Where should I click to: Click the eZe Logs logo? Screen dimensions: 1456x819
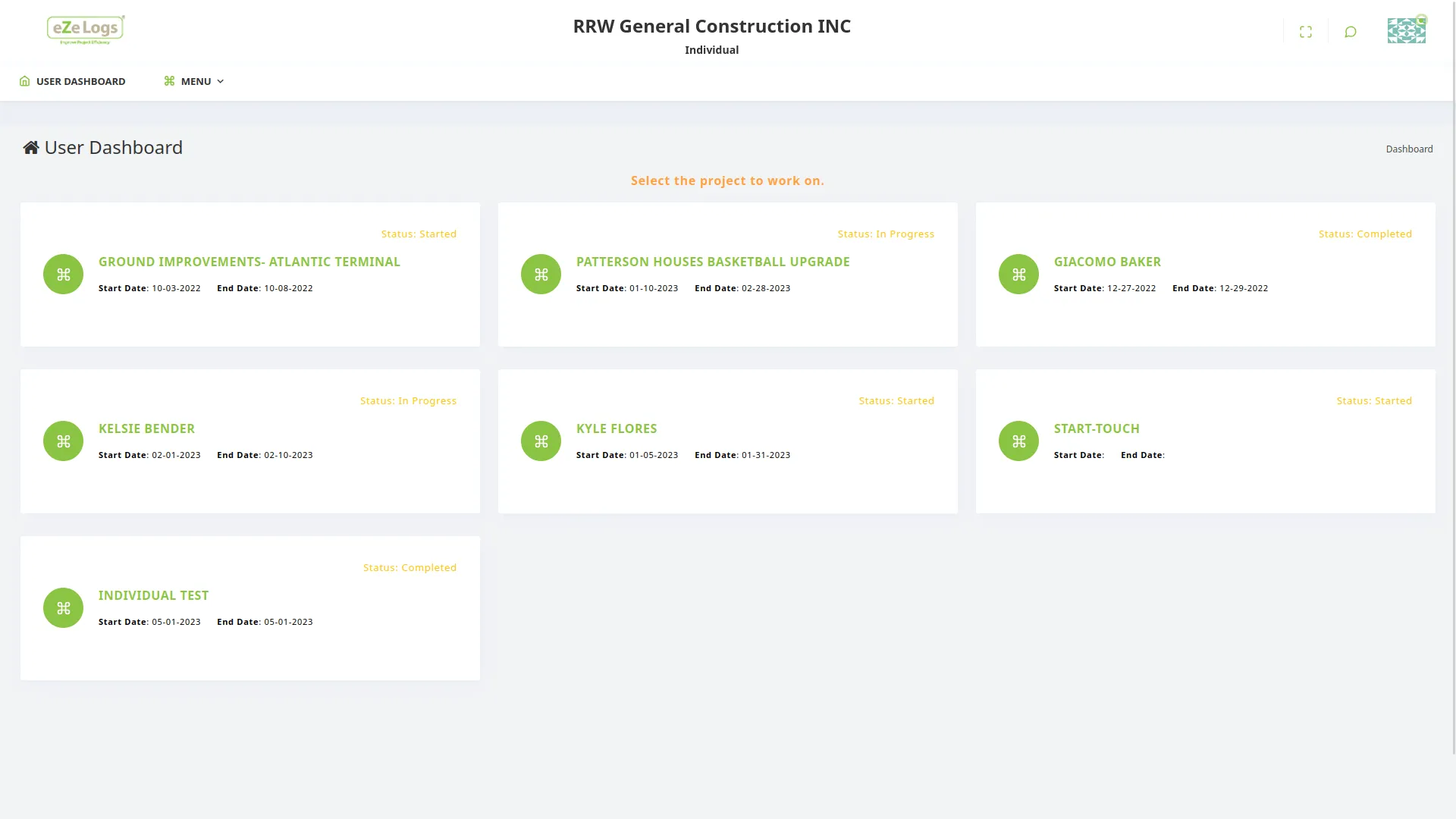pyautogui.click(x=86, y=30)
